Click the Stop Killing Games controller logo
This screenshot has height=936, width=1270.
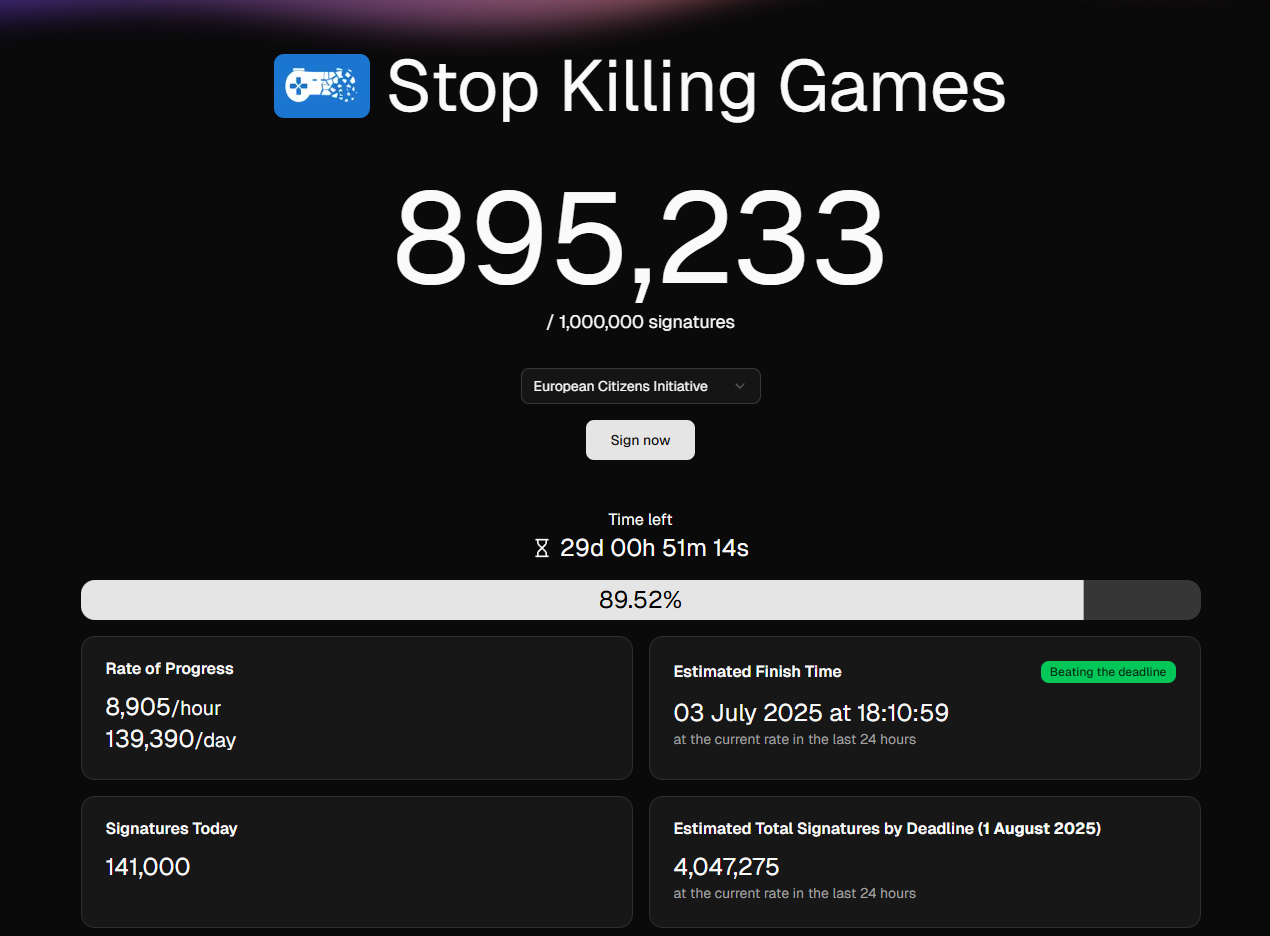coord(322,86)
